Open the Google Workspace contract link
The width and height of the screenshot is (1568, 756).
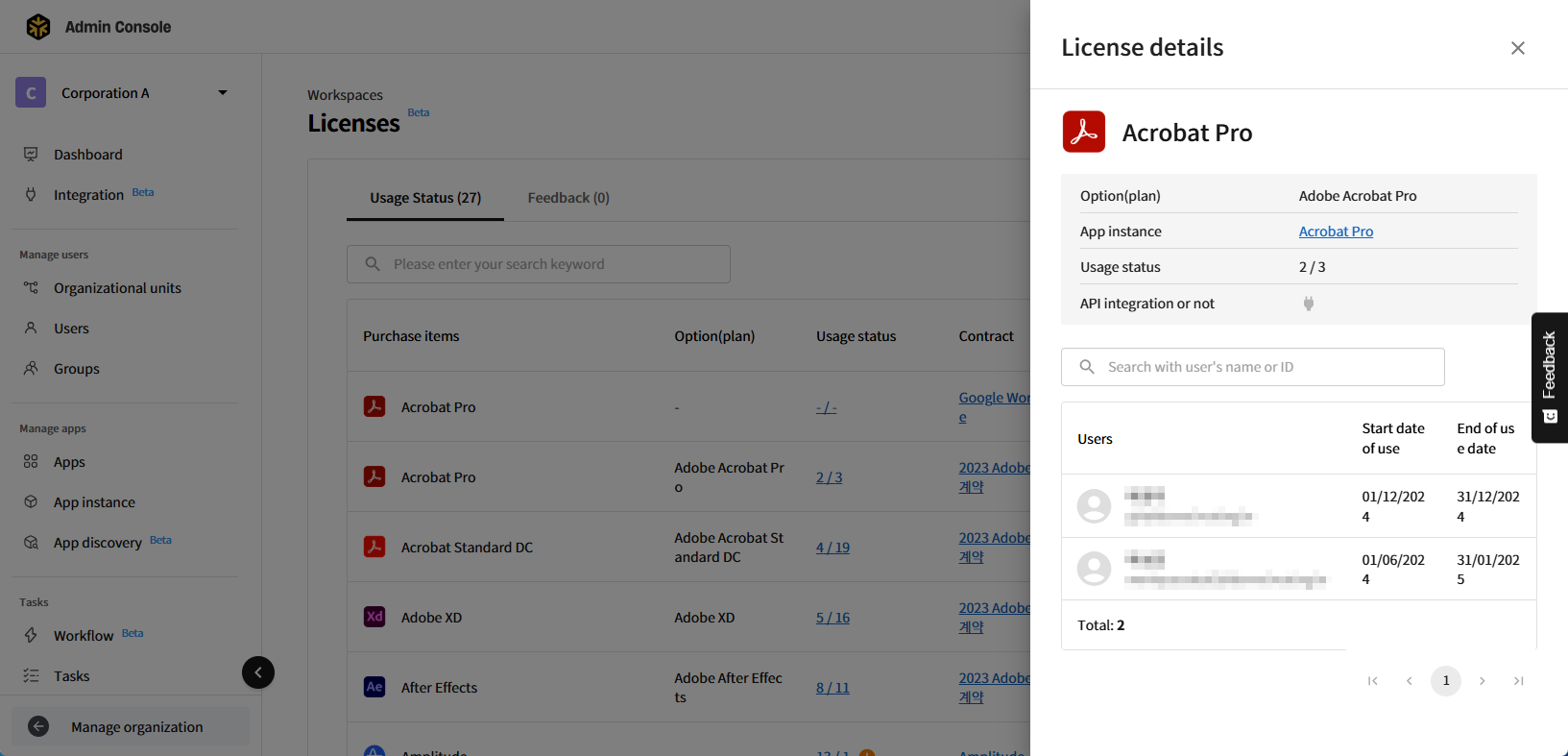pos(994,407)
